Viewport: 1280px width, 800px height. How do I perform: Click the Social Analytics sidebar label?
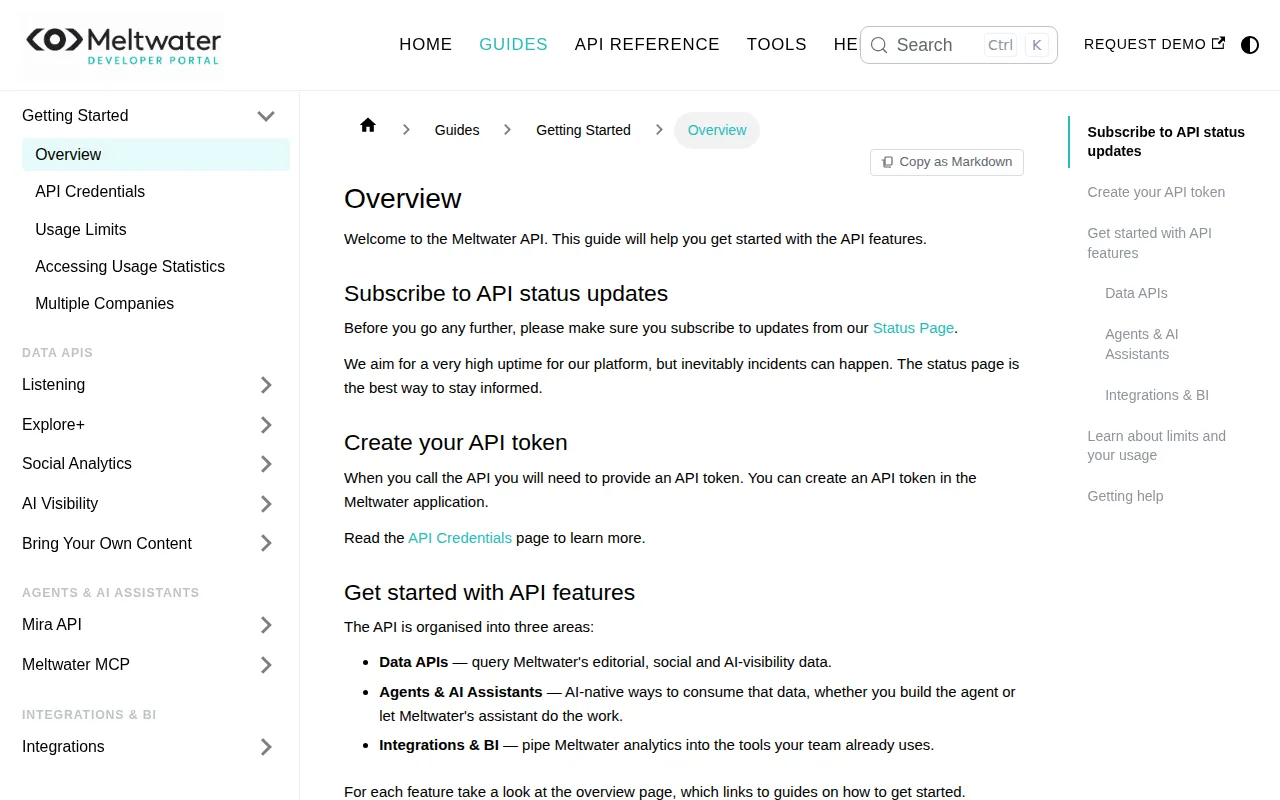click(77, 464)
